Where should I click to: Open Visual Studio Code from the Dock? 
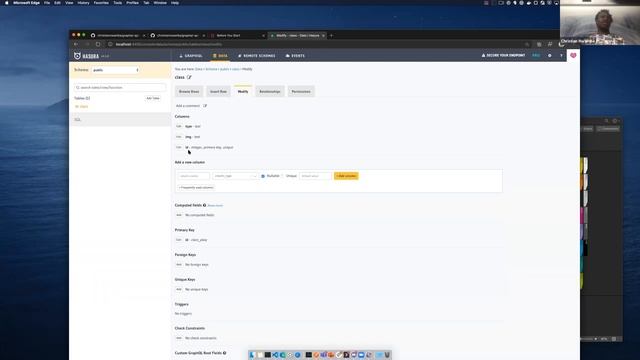coord(275,355)
